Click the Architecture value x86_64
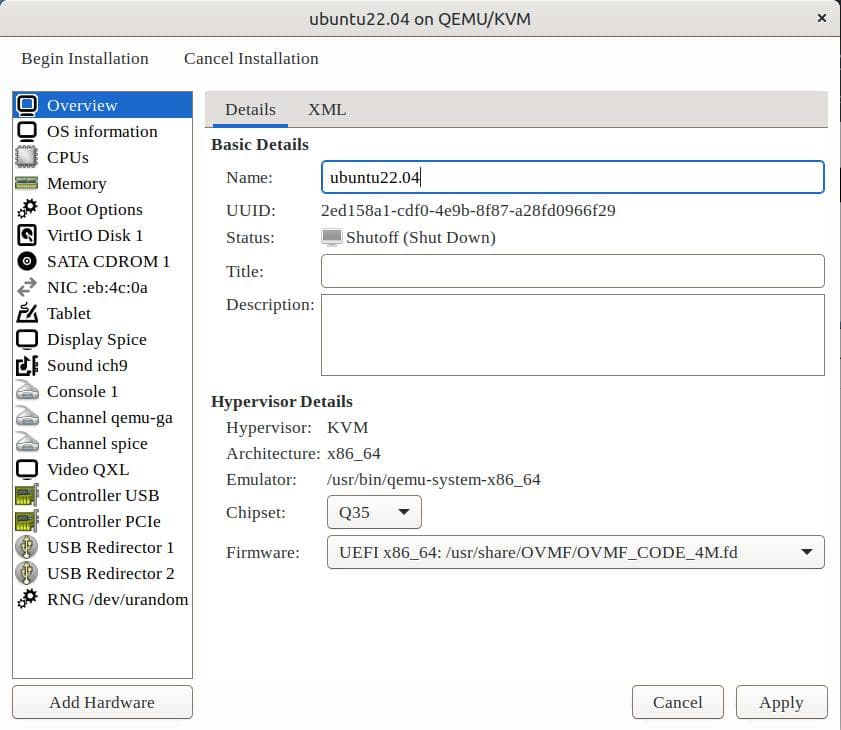 click(354, 454)
